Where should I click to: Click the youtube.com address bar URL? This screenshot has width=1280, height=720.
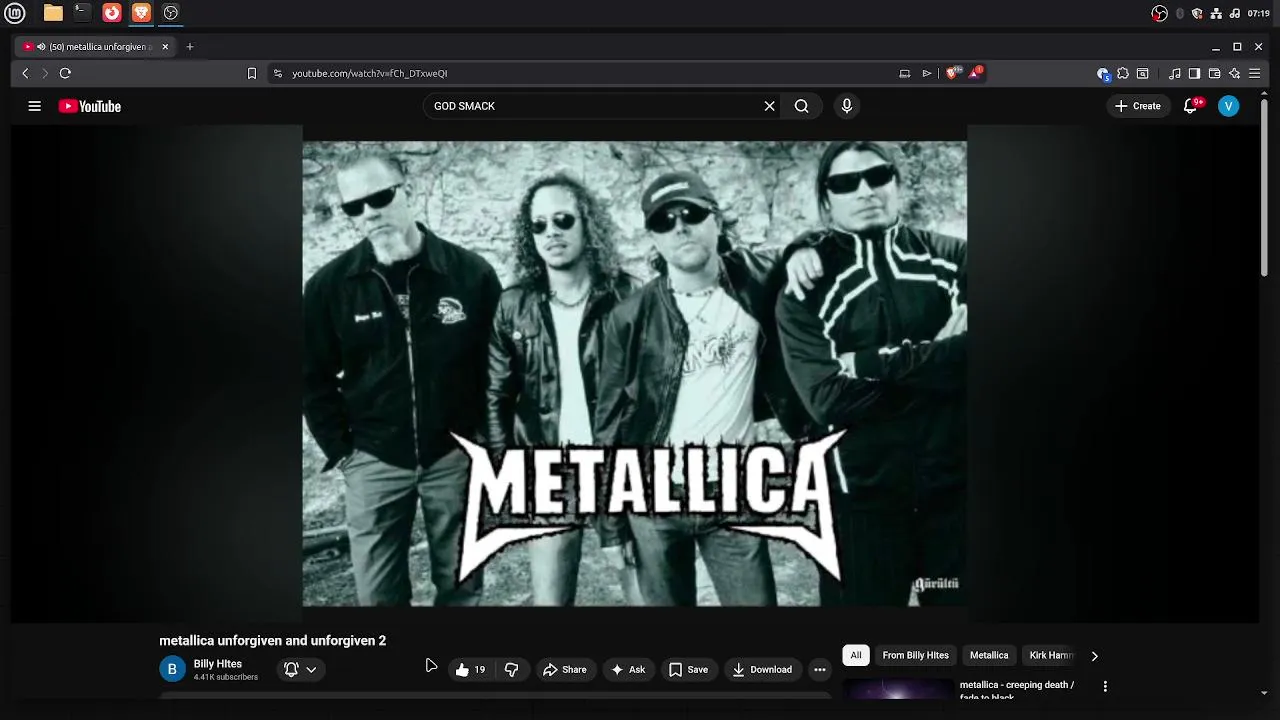click(369, 73)
